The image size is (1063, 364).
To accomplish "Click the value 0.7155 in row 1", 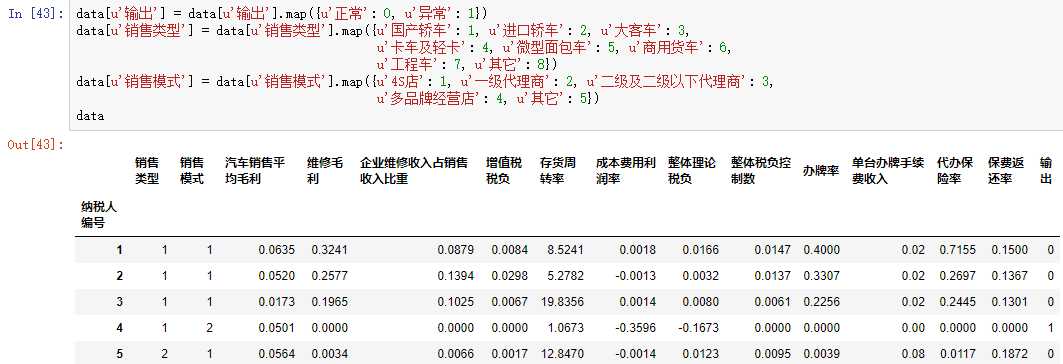I will point(957,250).
